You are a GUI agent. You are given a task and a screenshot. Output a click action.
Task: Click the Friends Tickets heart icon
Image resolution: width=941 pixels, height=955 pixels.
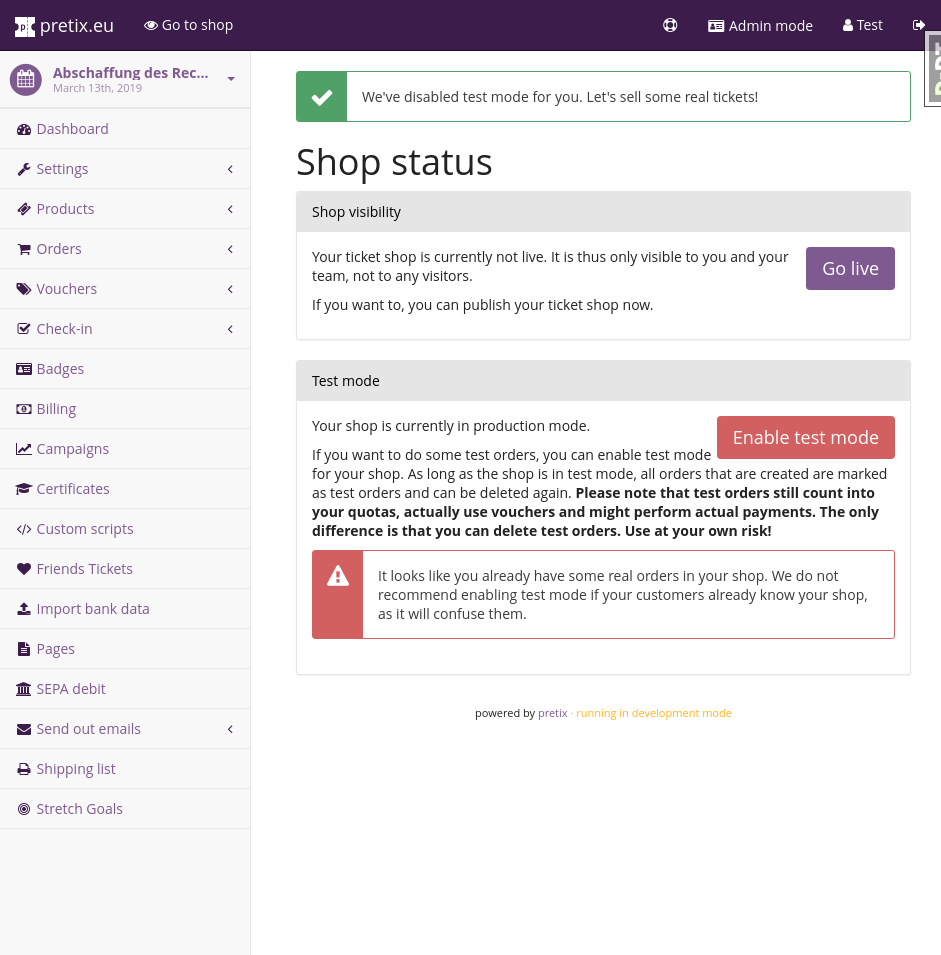point(24,569)
